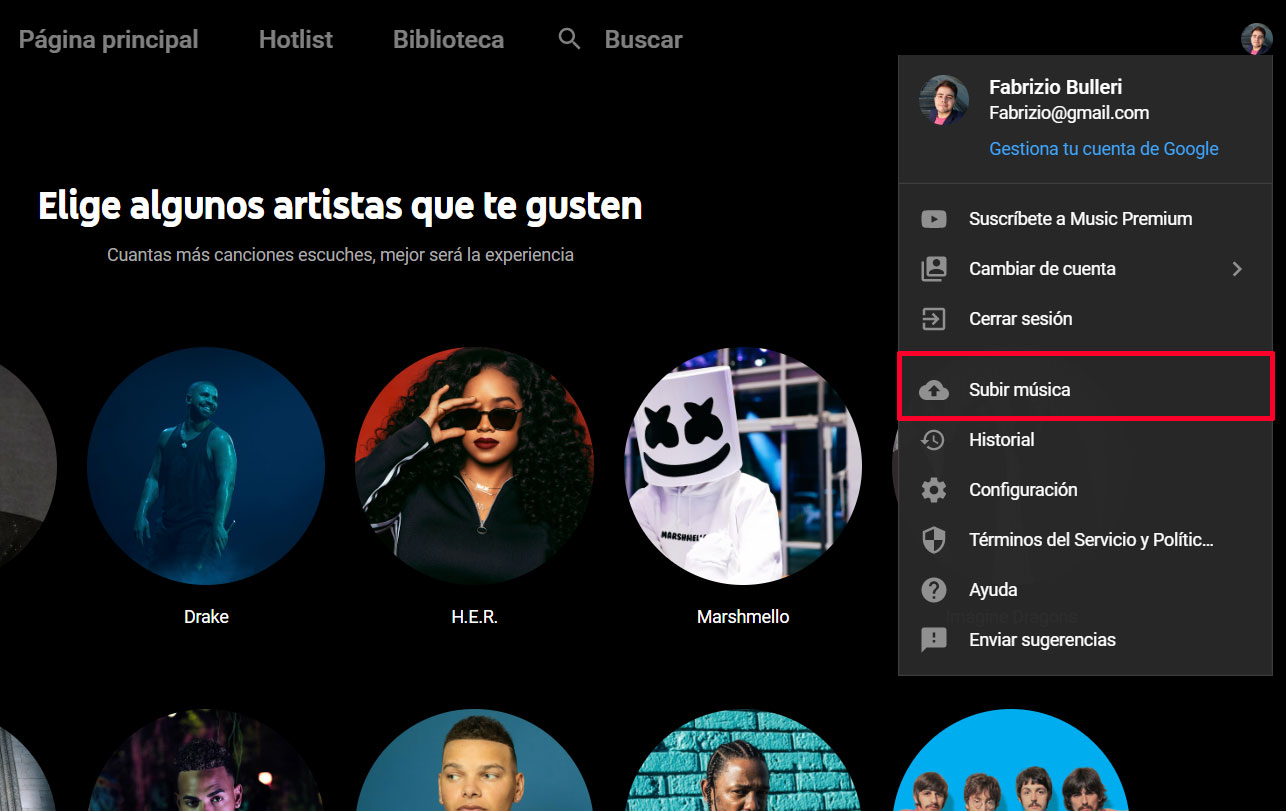Click the settings gear icon
The height and width of the screenshot is (811, 1286).
934,490
